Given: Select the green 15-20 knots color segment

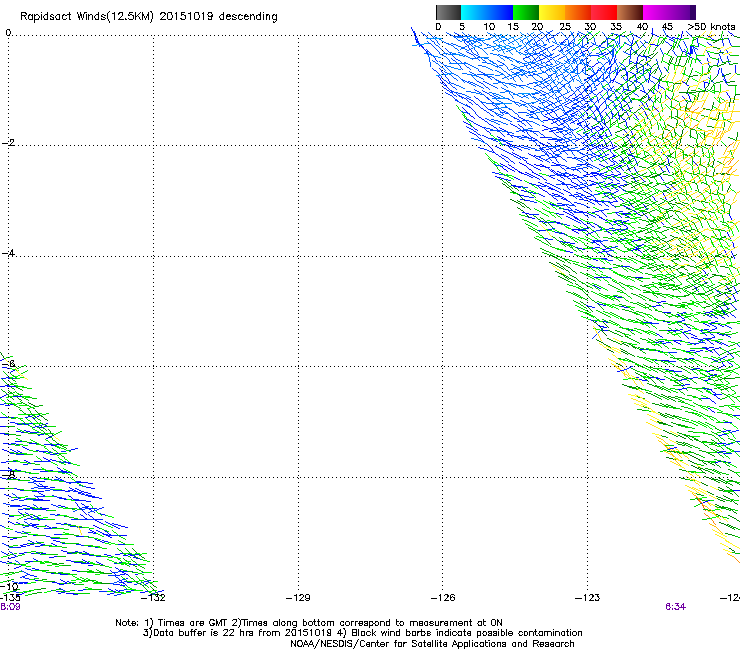Looking at the screenshot, I should 526,12.
